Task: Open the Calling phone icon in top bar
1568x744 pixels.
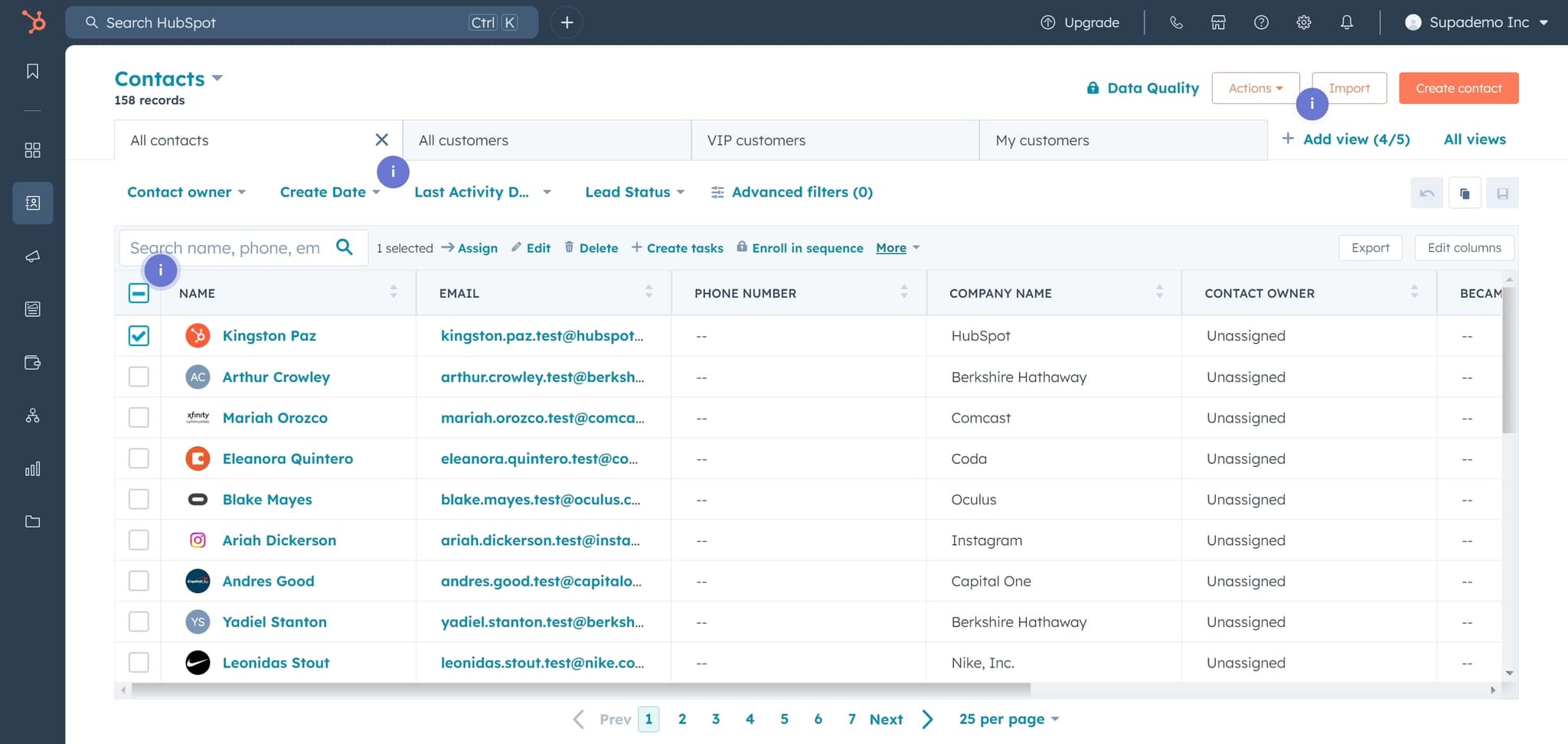Action: [x=1176, y=22]
